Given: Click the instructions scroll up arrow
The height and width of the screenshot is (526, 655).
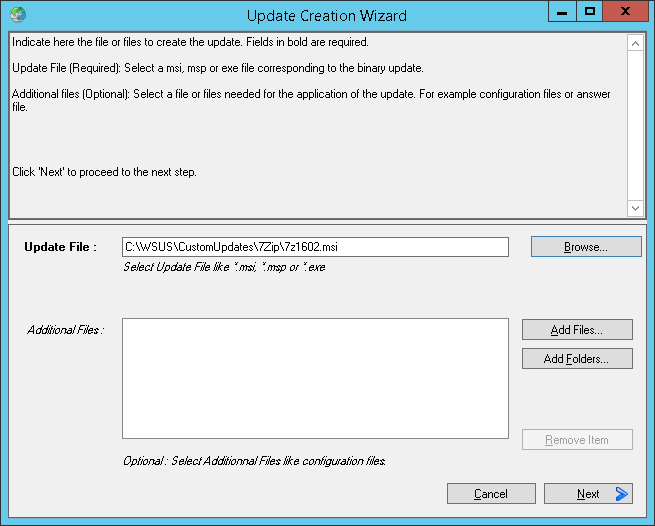Looking at the screenshot, I should click(635, 43).
